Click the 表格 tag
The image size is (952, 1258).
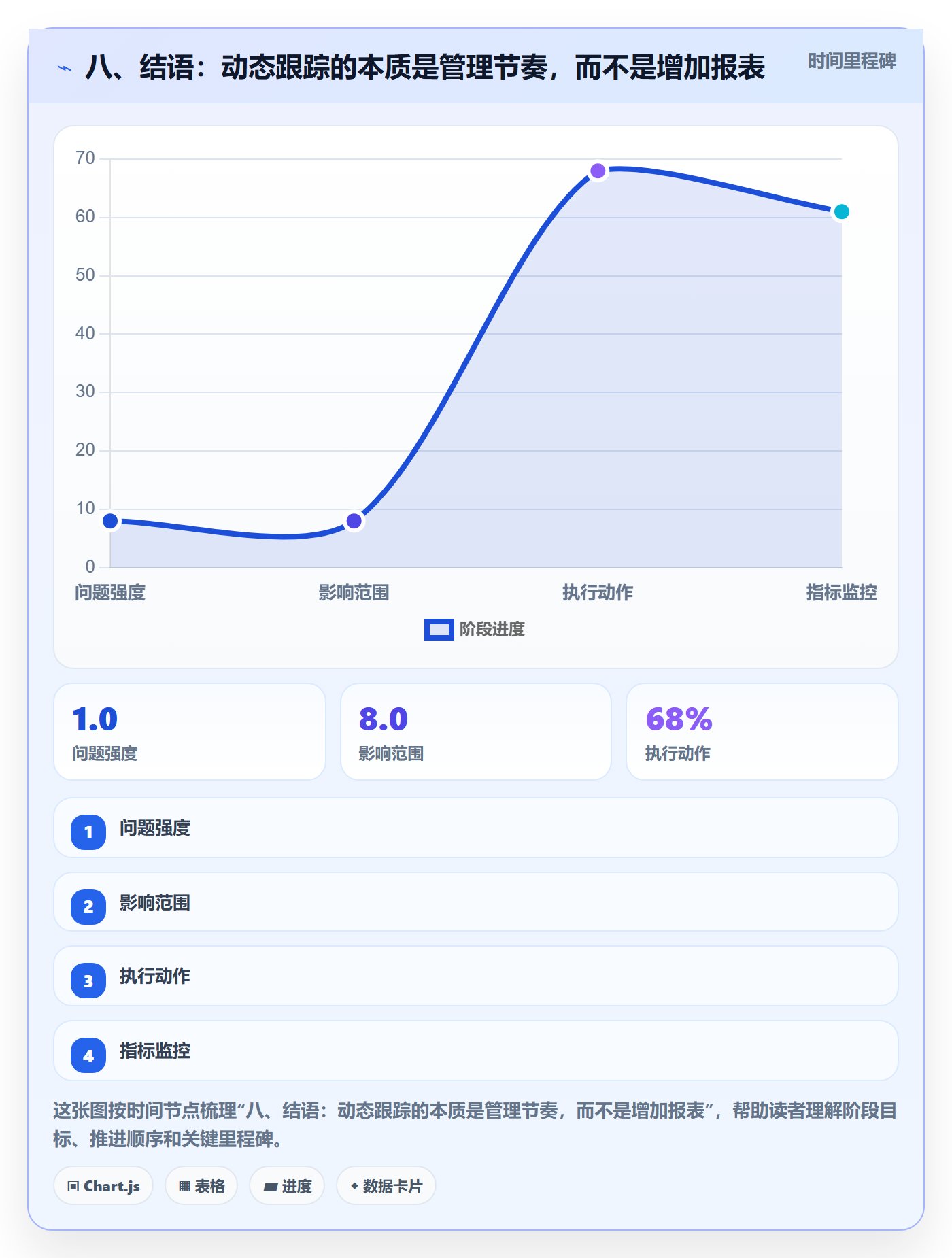click(x=201, y=1186)
